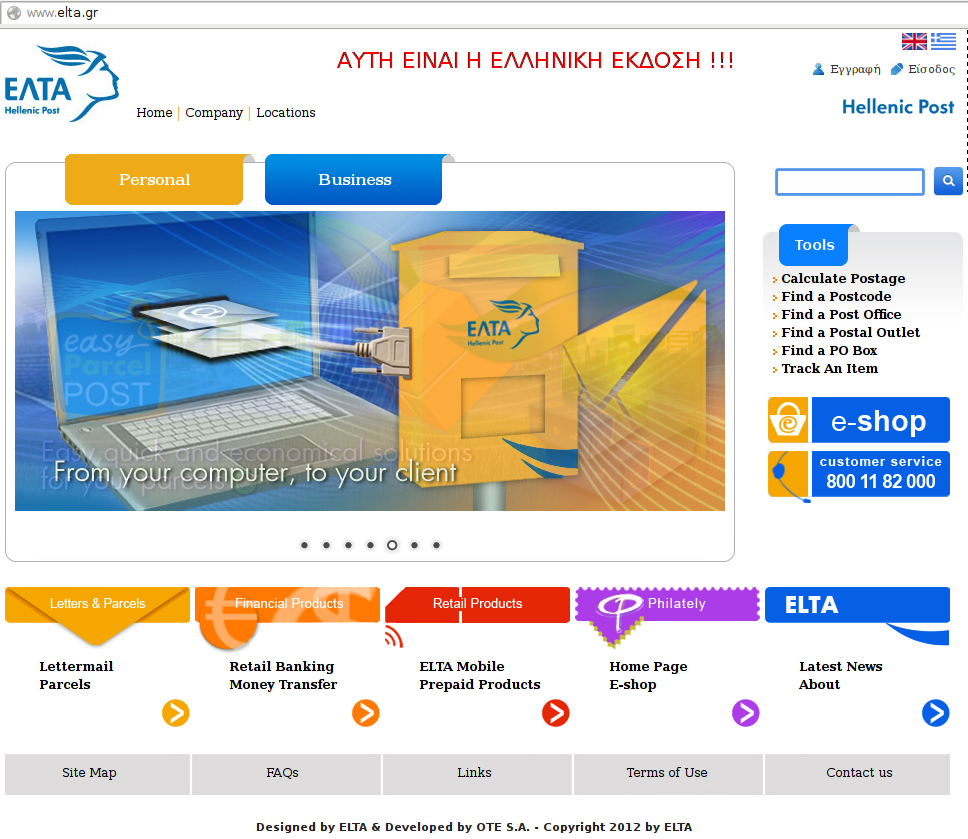Switch to the Business tab
The image size is (968, 839).
pos(354,180)
